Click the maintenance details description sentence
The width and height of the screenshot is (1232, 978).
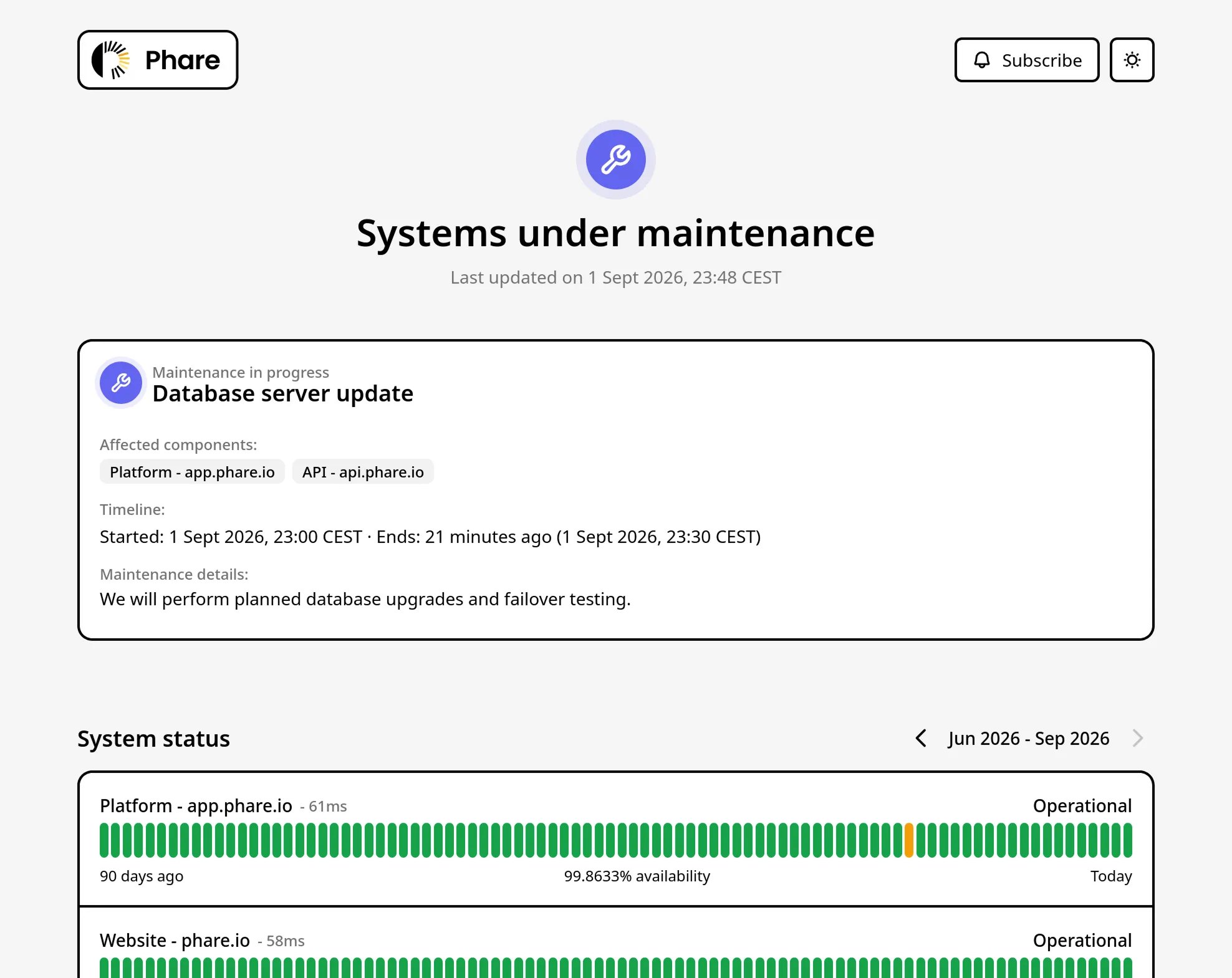pos(365,599)
